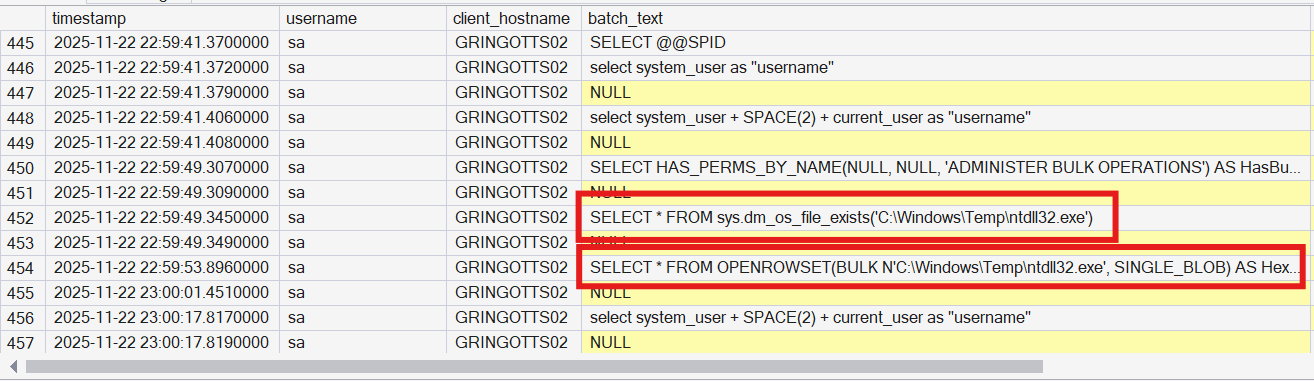Screen dimensions: 1314x381
Task: Click username 'sa' in row 452
Action: (x=363, y=218)
